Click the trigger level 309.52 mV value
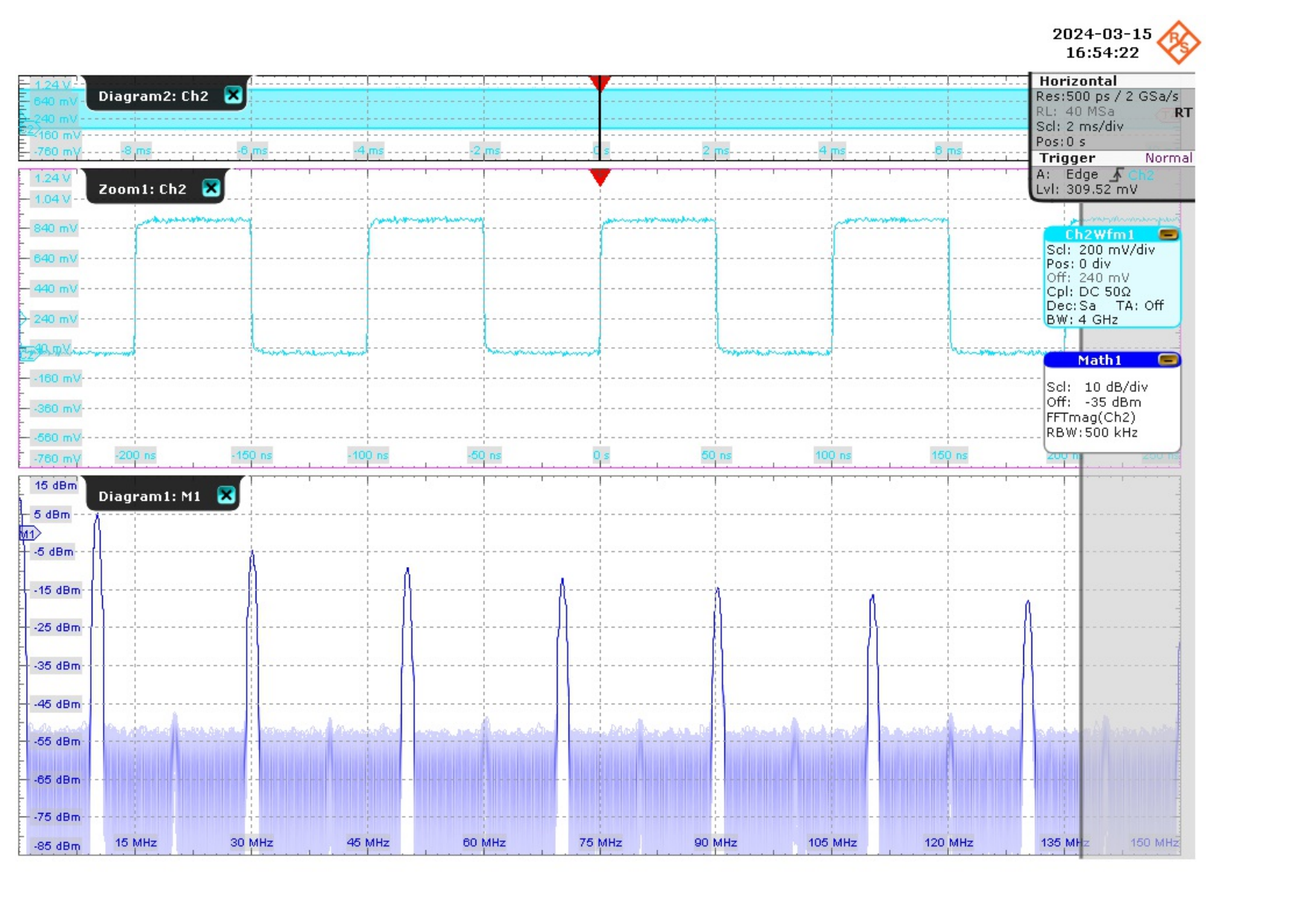1308x924 pixels. coord(1101,190)
